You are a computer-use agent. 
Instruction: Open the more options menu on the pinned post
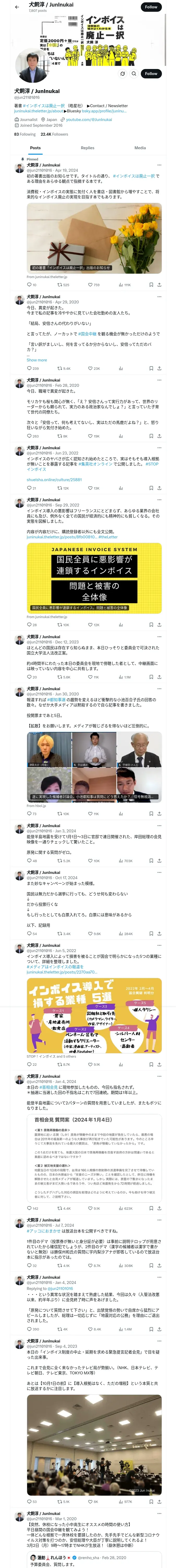click(160, 164)
